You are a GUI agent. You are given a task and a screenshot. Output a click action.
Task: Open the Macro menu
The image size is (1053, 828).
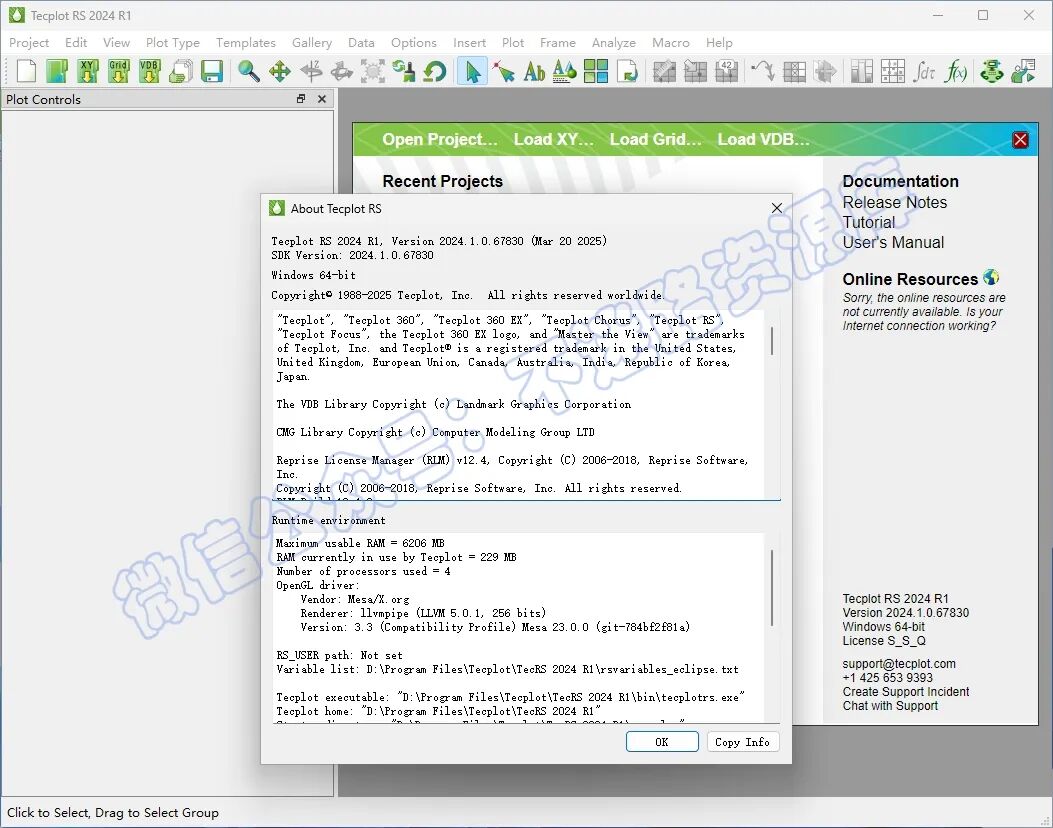tap(671, 42)
